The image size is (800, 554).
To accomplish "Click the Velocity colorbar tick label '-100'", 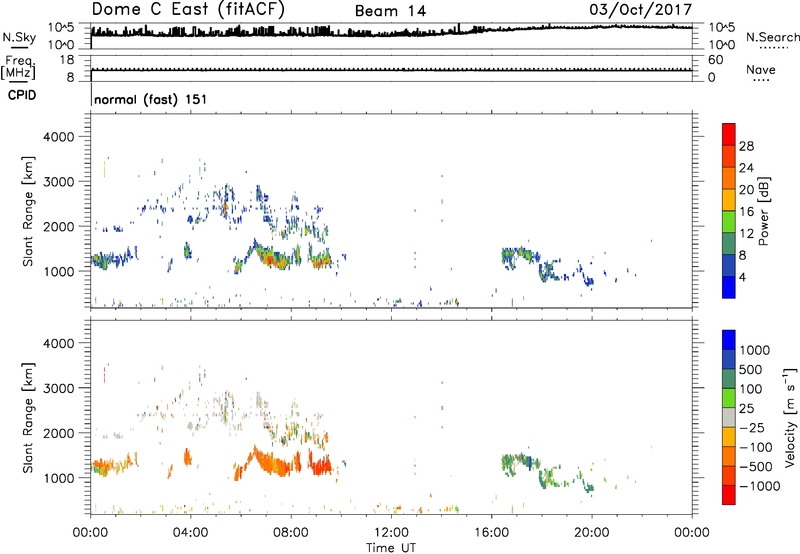I will [x=755, y=447].
